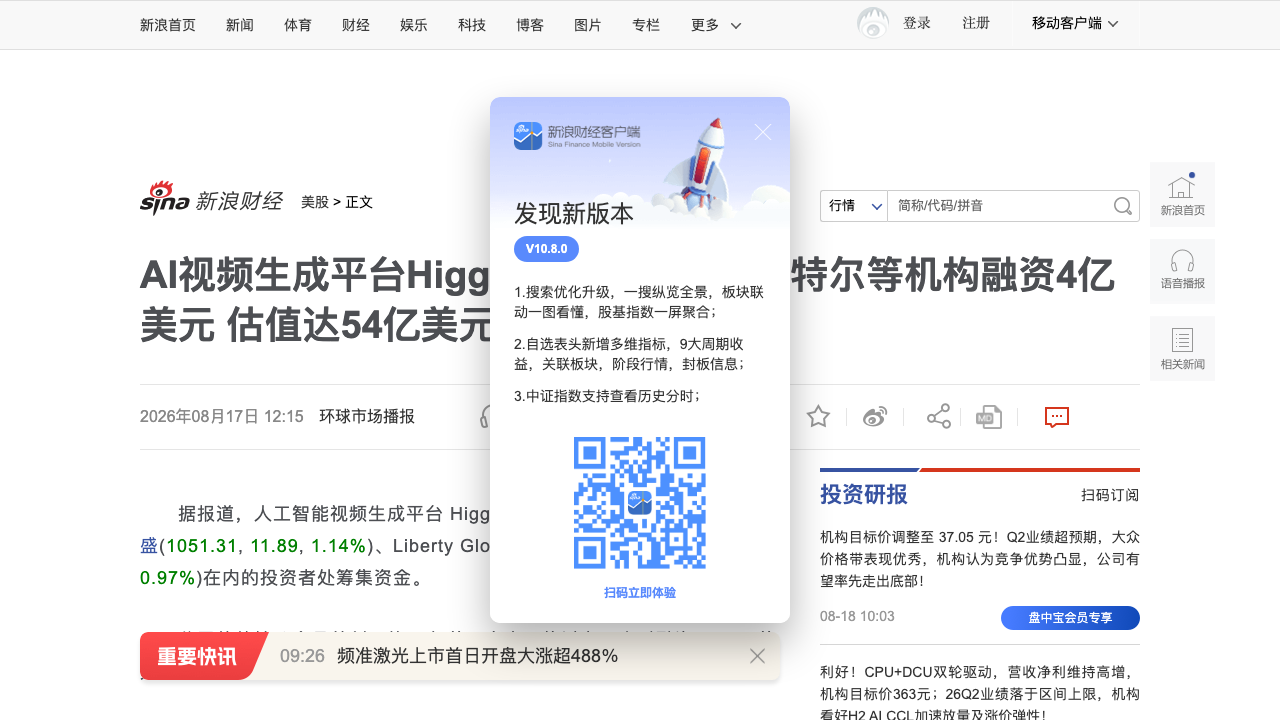Click the QR code in the popup
Image resolution: width=1280 pixels, height=720 pixels.
click(x=640, y=503)
